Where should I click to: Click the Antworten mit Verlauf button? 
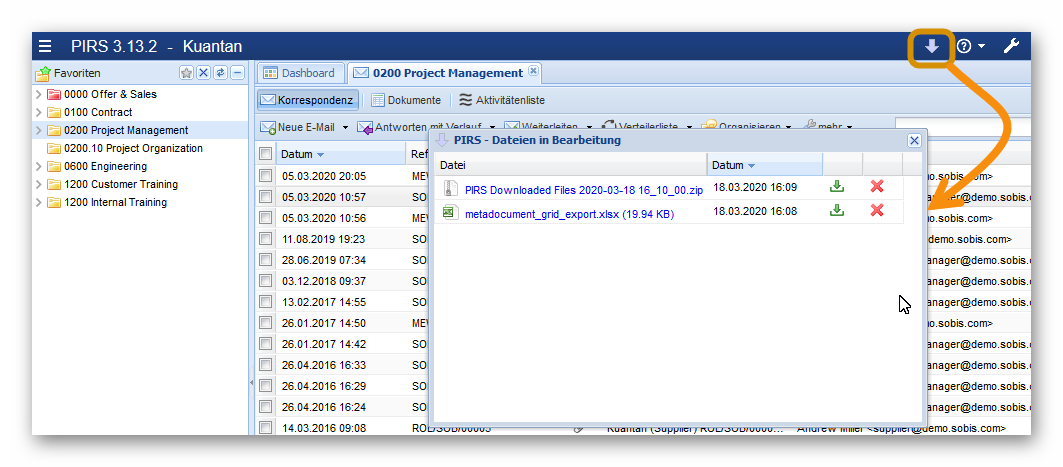(420, 127)
